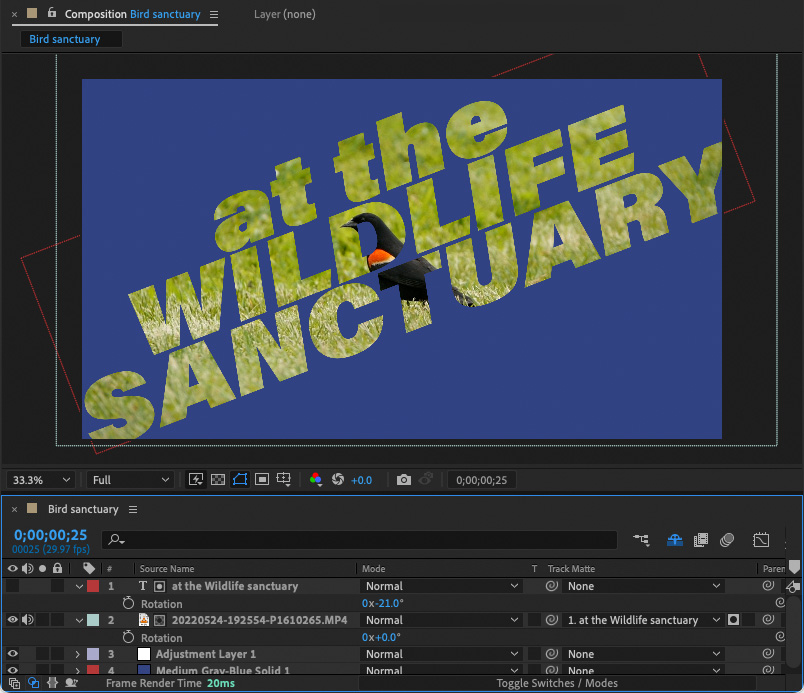Viewport: 804px width, 693px height.
Task: Select the Bird sanctuary timeline tab
Action: [83, 509]
